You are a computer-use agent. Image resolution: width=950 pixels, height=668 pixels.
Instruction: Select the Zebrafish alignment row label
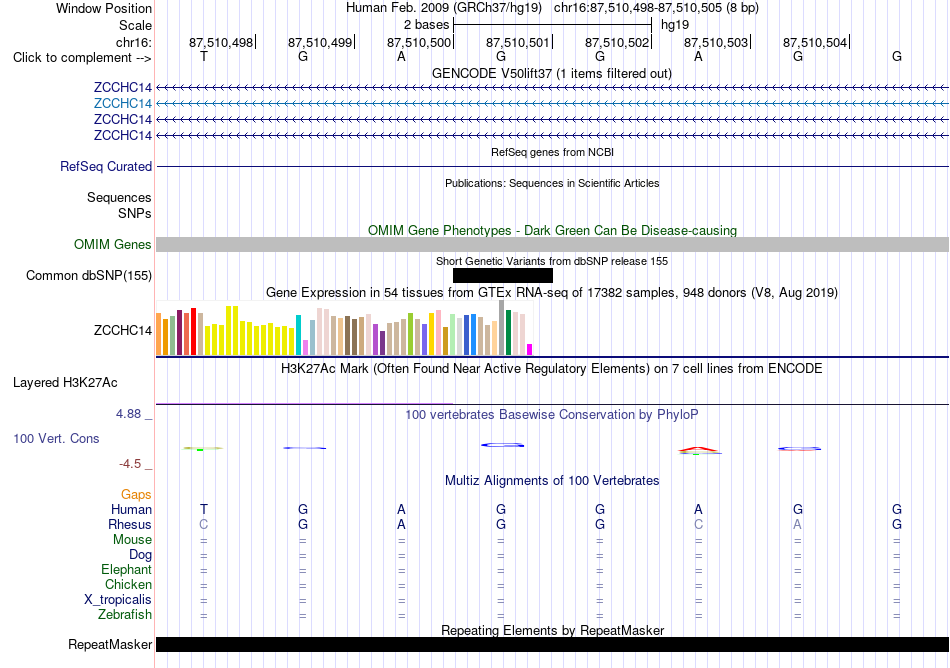tap(125, 614)
